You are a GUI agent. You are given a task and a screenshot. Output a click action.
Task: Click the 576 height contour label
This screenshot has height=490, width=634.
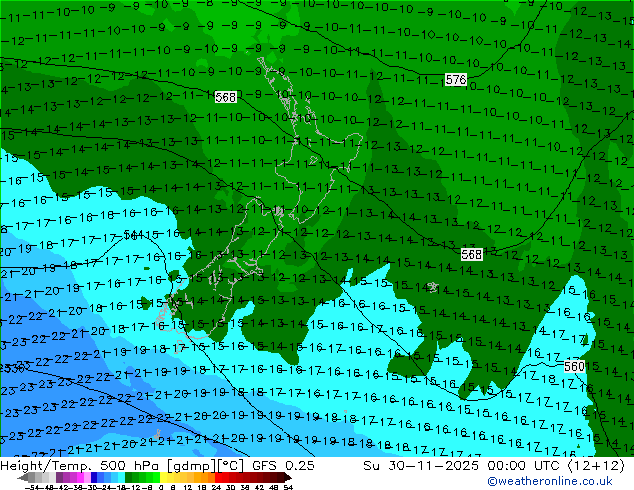pyautogui.click(x=456, y=80)
